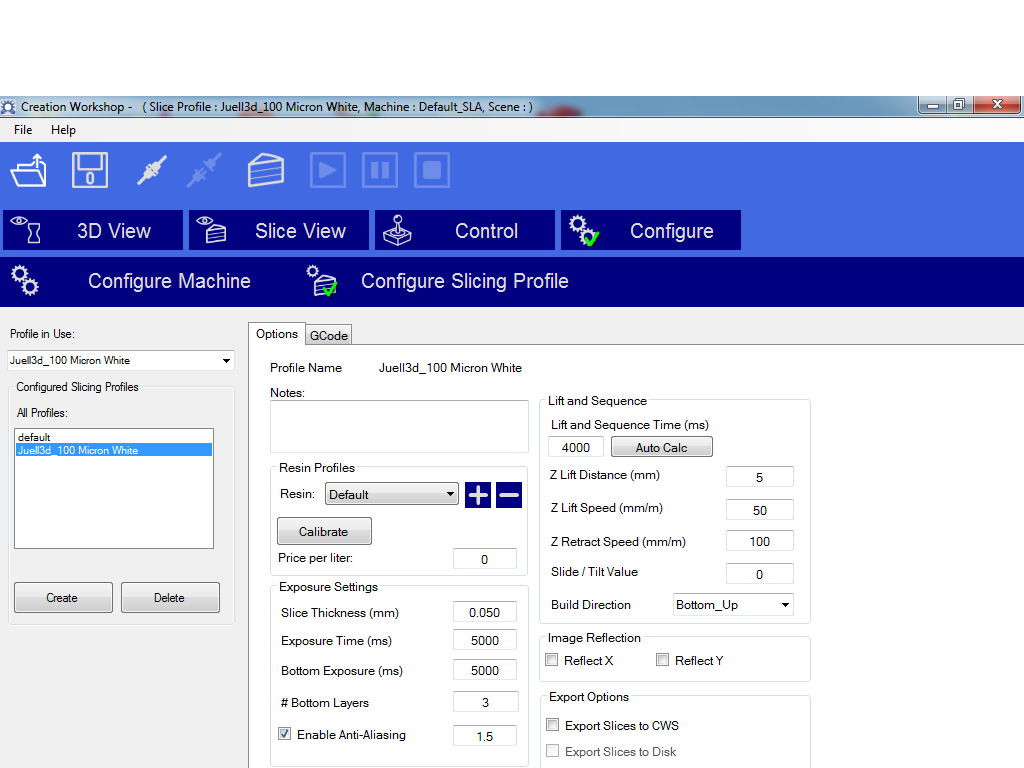Click the slice cake icon in toolbar
The image size is (1024, 768).
tap(266, 170)
